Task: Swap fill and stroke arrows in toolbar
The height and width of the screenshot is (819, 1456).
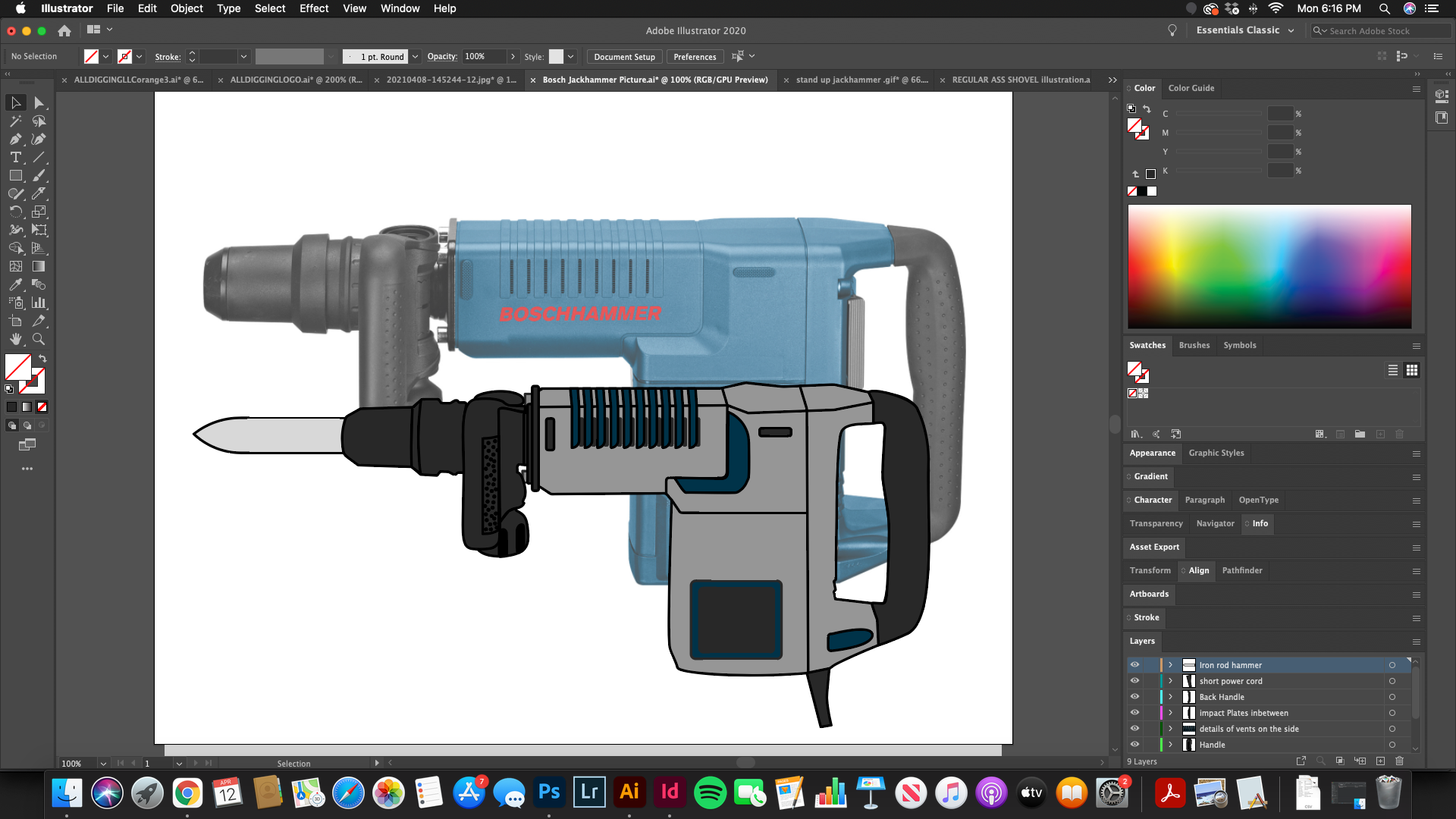Action: tap(42, 359)
